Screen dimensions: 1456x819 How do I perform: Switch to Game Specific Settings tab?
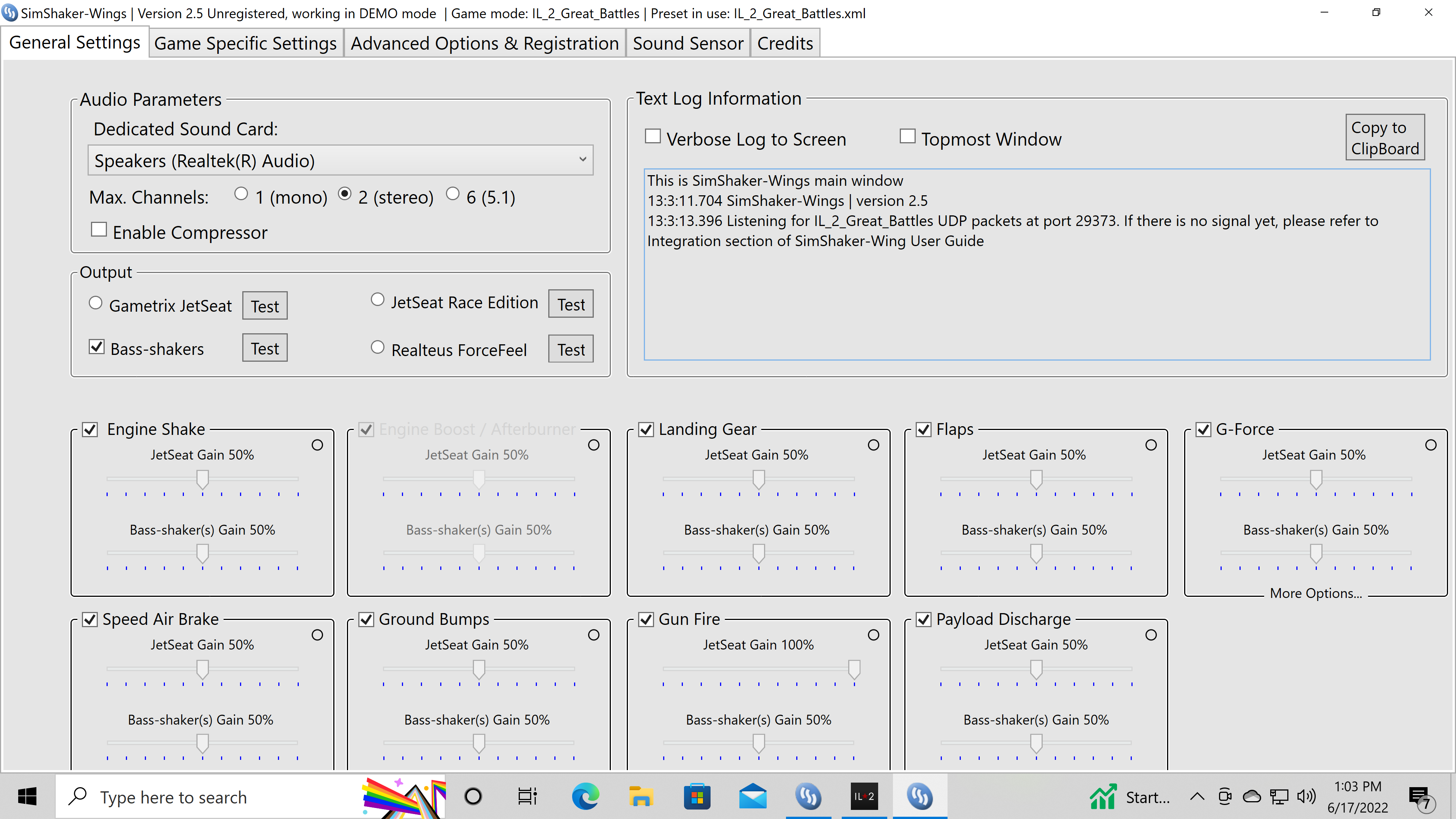245,43
